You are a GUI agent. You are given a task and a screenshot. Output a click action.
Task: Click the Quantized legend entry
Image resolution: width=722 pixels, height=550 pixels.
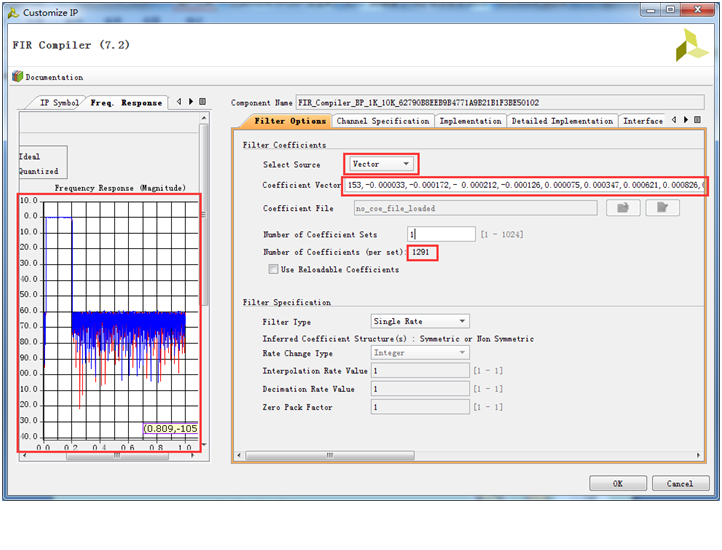pos(39,171)
